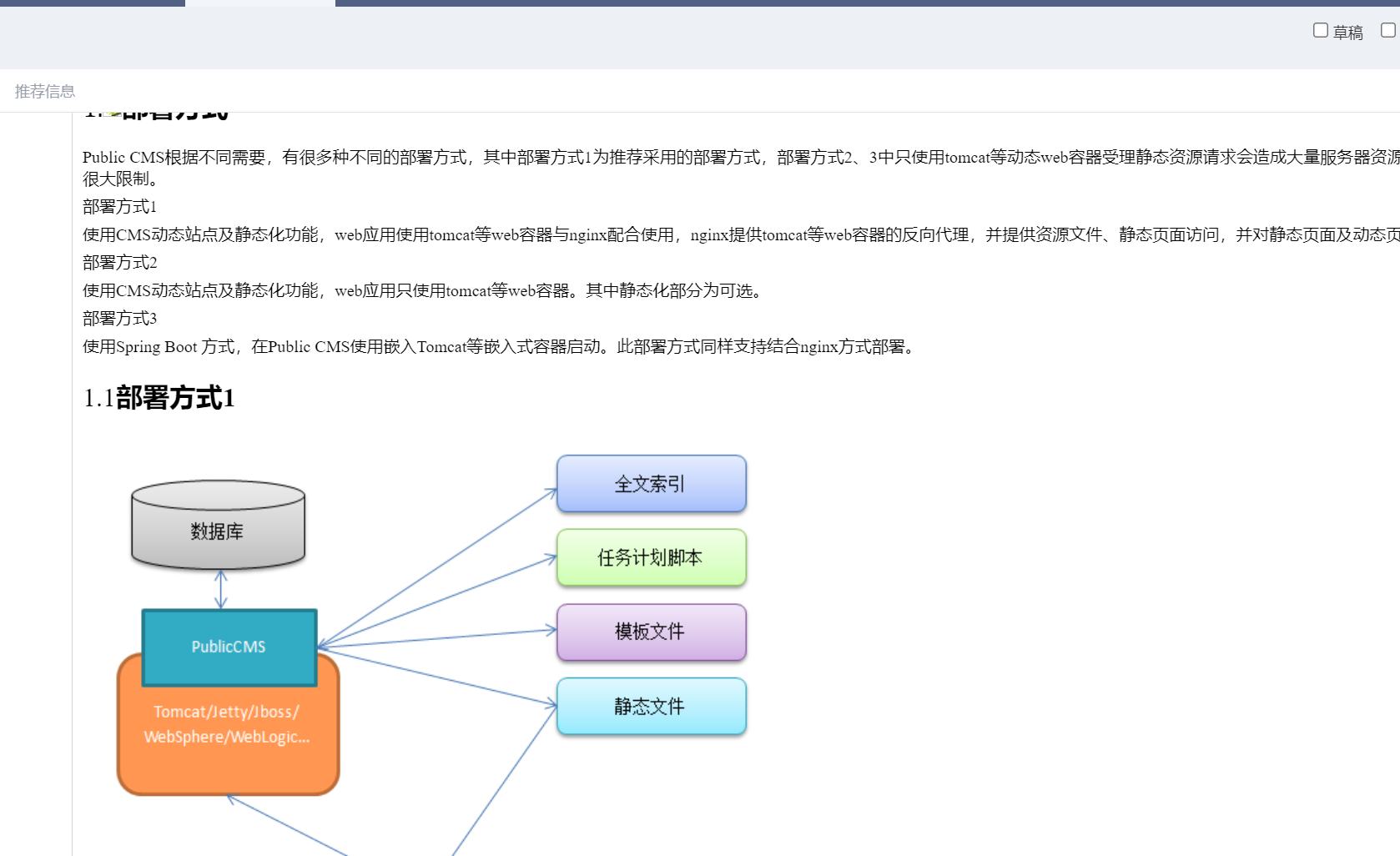Select the cyan 静态文件 box
This screenshot has height=856, width=1400.
point(651,707)
